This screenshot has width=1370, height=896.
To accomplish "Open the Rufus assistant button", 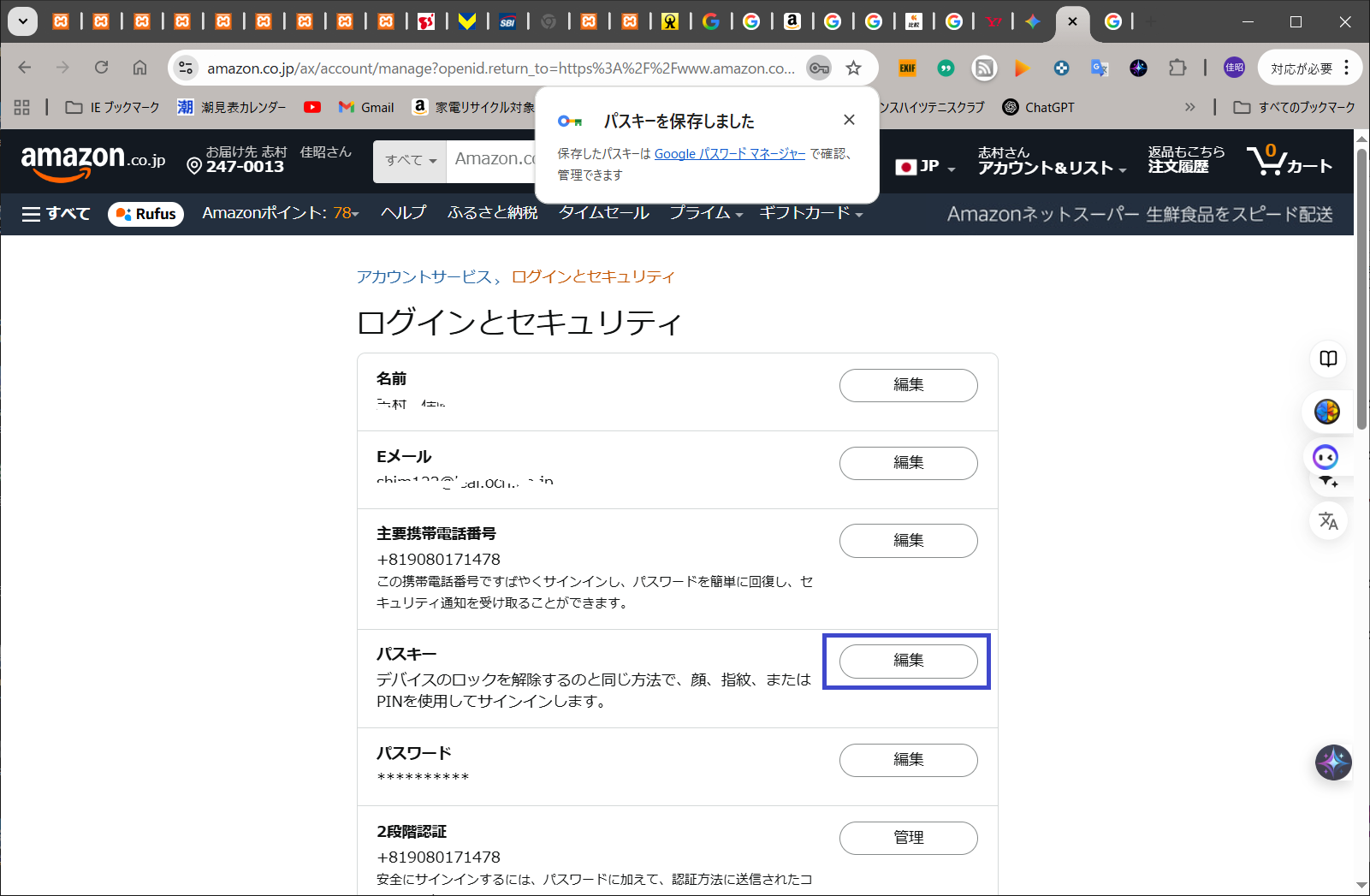I will 146,214.
